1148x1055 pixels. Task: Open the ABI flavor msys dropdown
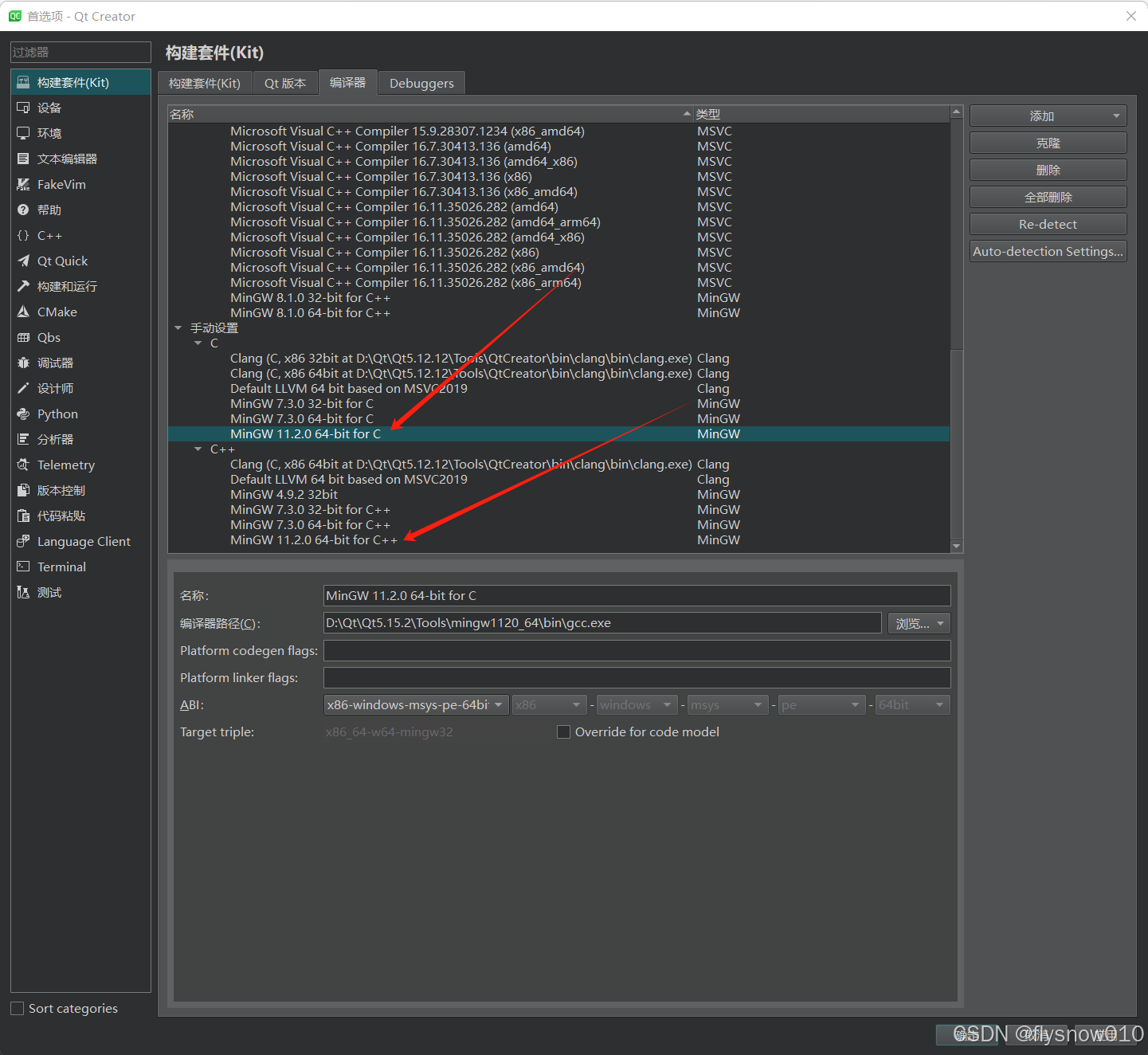click(728, 704)
